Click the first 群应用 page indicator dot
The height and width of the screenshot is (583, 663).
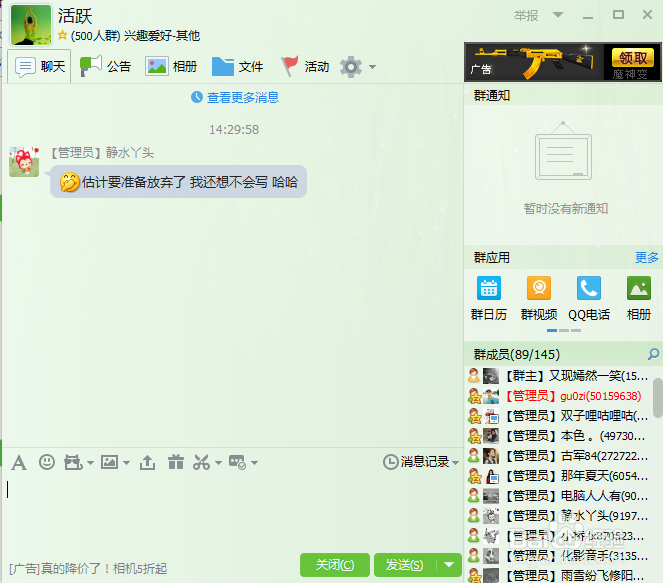tap(551, 331)
